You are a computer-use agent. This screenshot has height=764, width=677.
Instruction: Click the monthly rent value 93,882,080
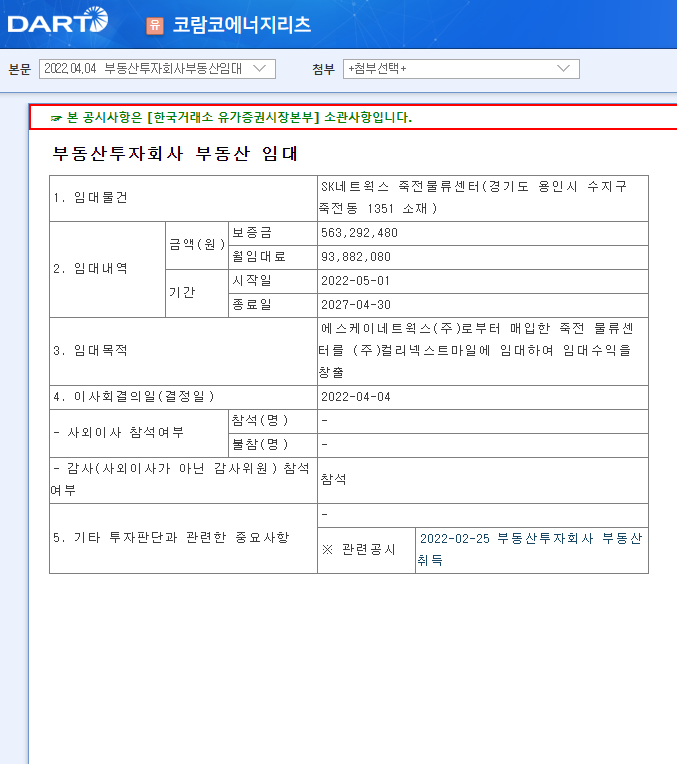[356, 257]
